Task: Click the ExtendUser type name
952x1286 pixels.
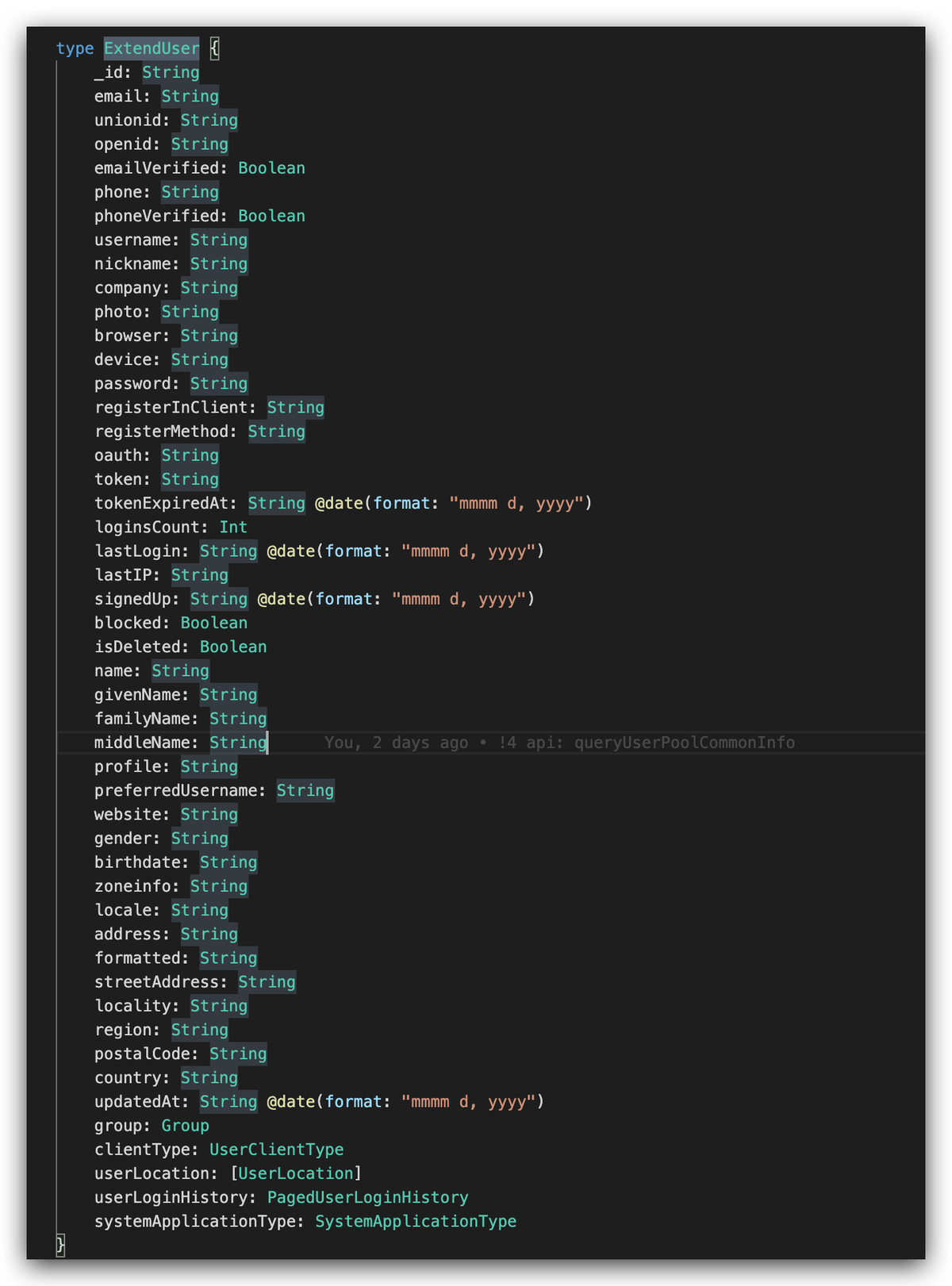Action: (152, 48)
